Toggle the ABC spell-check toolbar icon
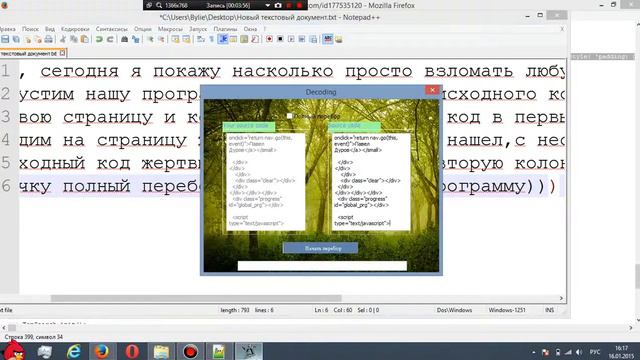 [x=328, y=39]
